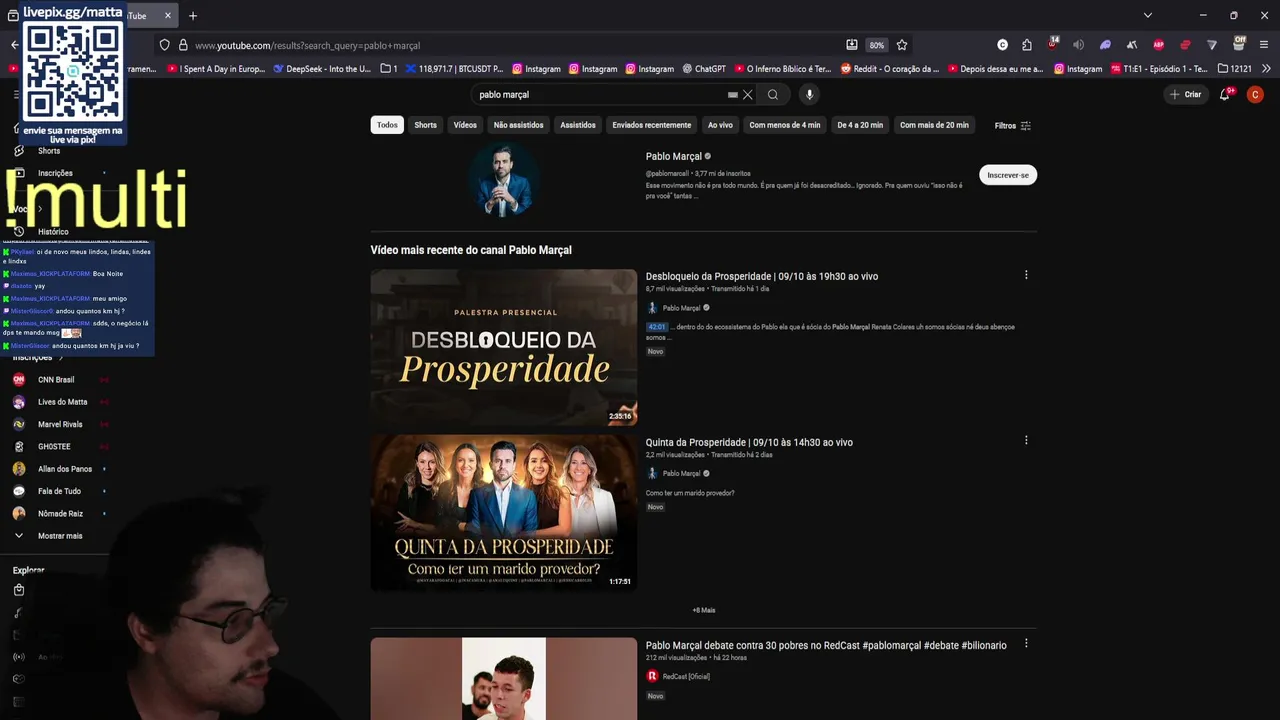Open Desbloqueio da Prosperidade video title

pyautogui.click(x=762, y=276)
